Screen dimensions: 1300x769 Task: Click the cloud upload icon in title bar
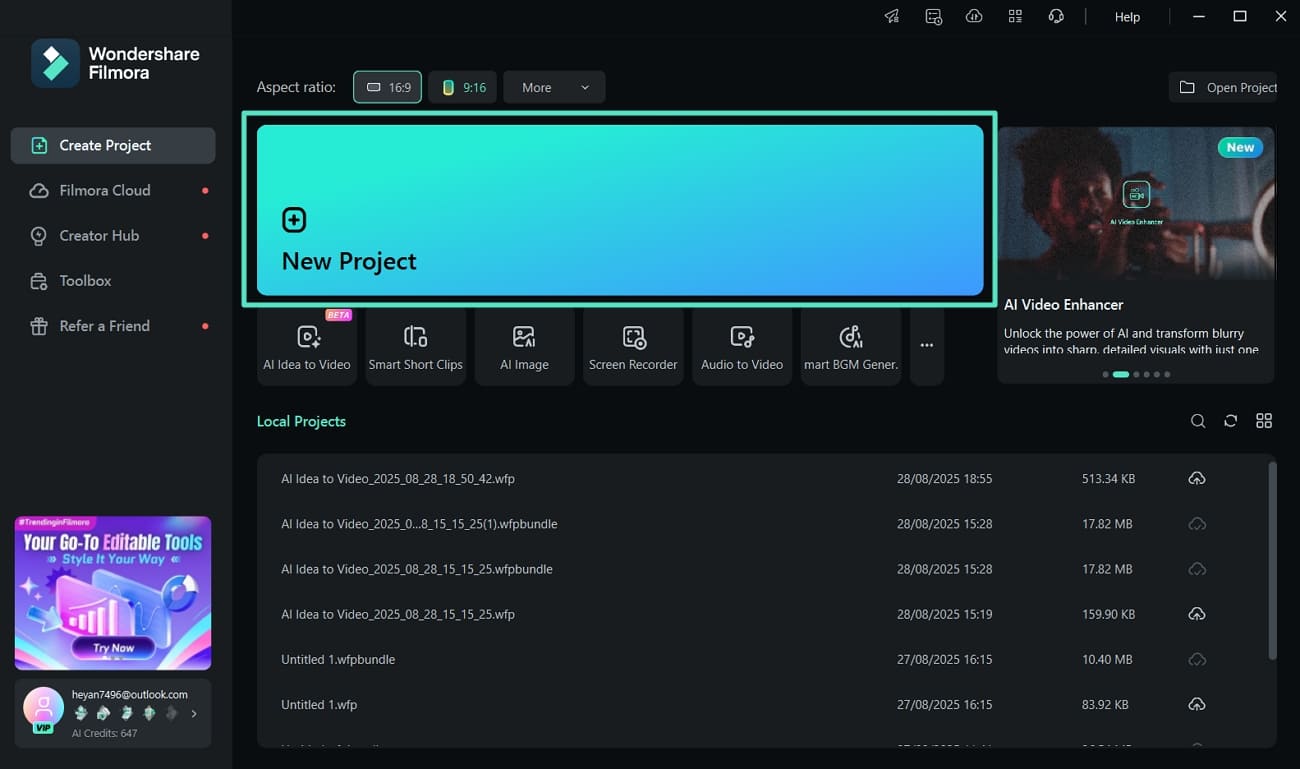pos(974,17)
